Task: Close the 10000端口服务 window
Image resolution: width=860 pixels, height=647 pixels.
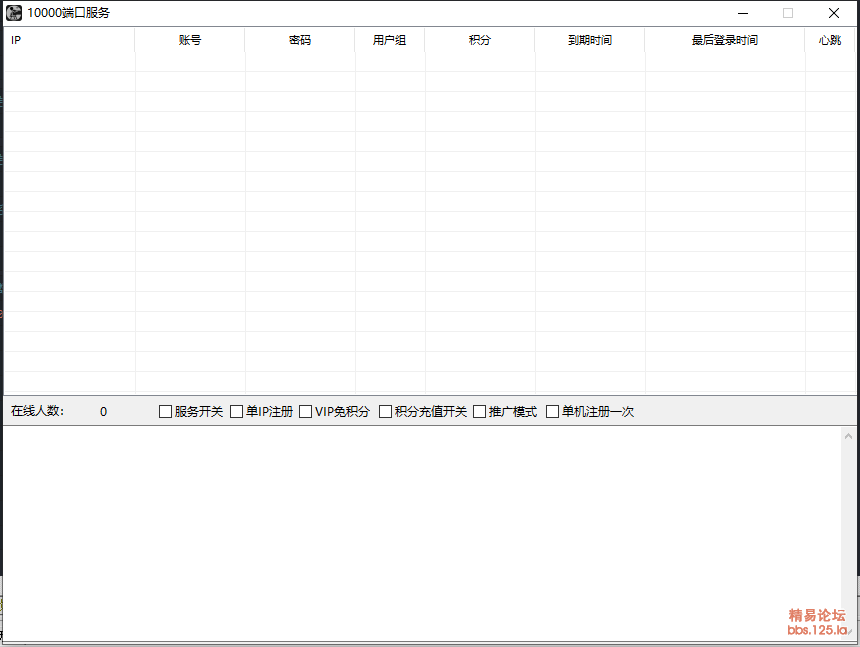Action: click(833, 13)
